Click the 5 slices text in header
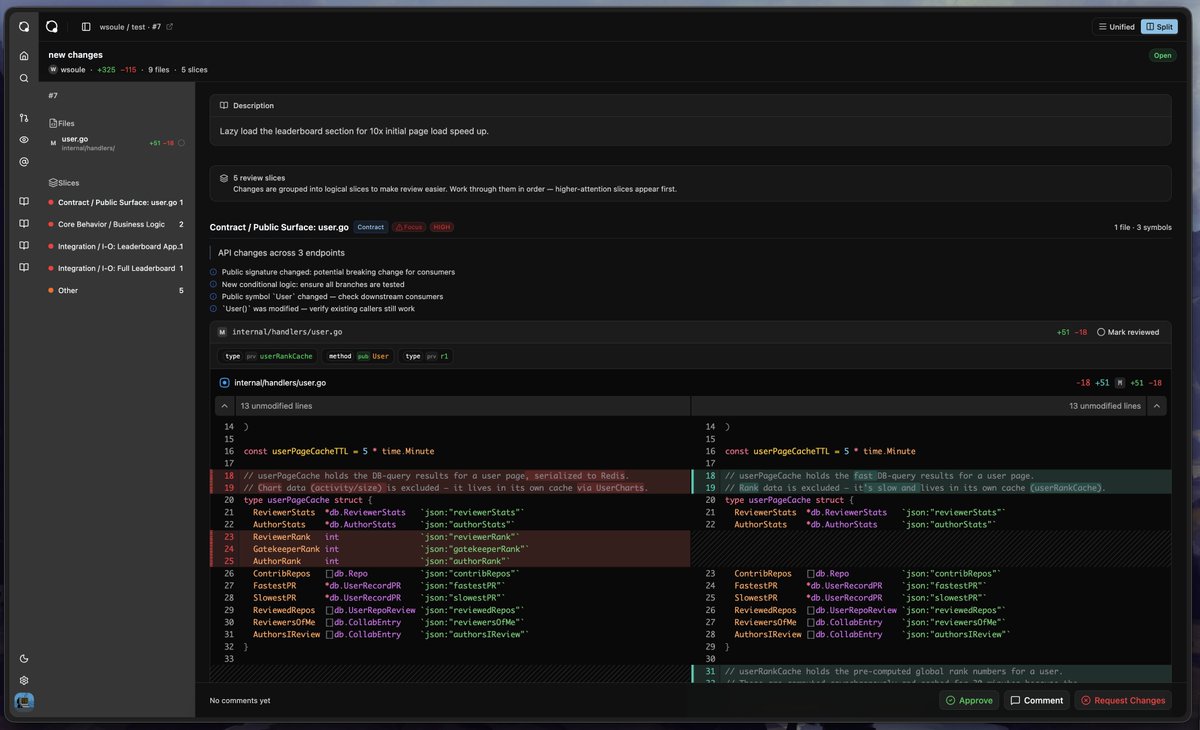 [194, 70]
